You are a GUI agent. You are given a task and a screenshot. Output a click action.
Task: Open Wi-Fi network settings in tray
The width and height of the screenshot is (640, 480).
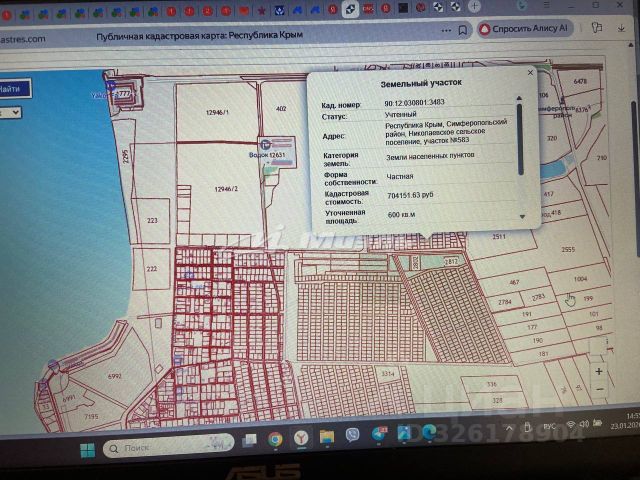click(x=571, y=425)
